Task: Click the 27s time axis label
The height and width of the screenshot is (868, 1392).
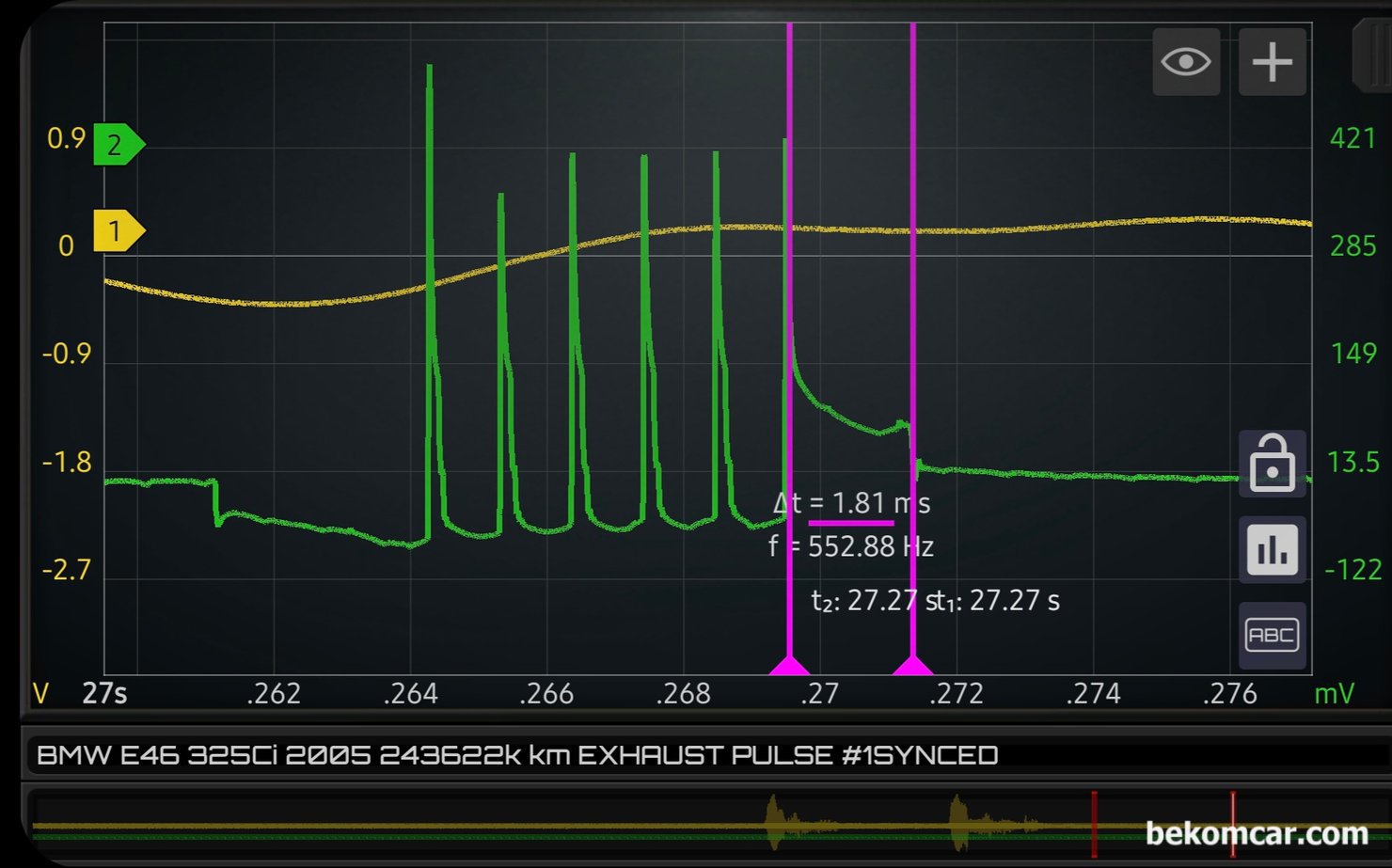Action: click(x=104, y=694)
